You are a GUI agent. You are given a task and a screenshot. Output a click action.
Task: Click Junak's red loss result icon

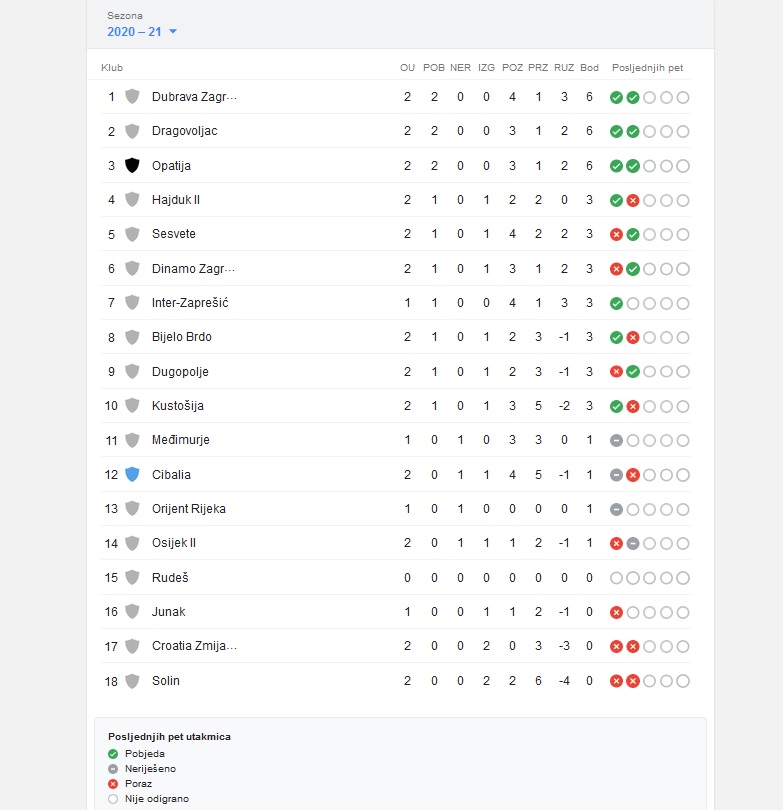coord(616,612)
